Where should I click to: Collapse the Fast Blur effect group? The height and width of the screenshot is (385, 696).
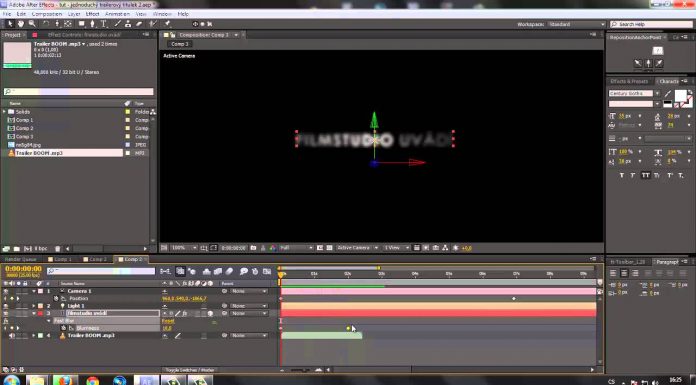pyautogui.click(x=49, y=321)
